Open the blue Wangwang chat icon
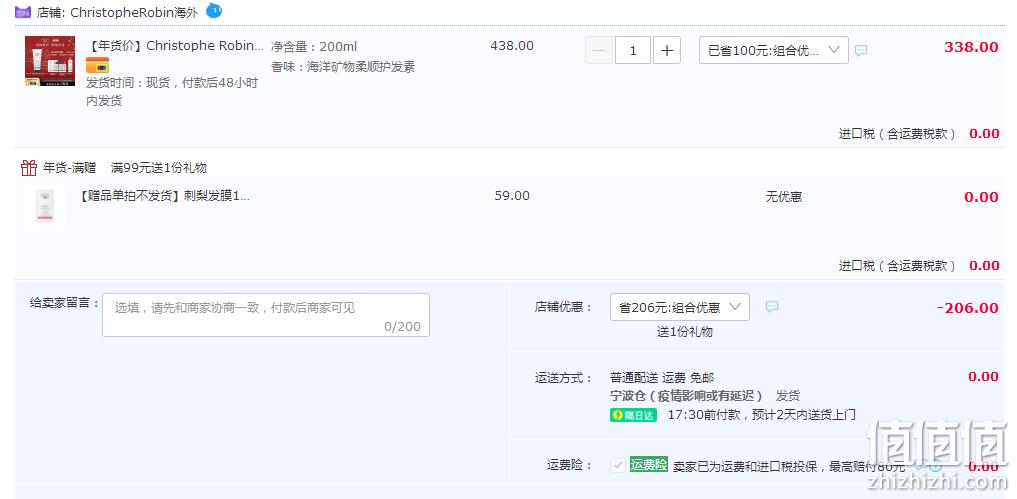Screen dimensions: 1017x499 click(x=213, y=10)
